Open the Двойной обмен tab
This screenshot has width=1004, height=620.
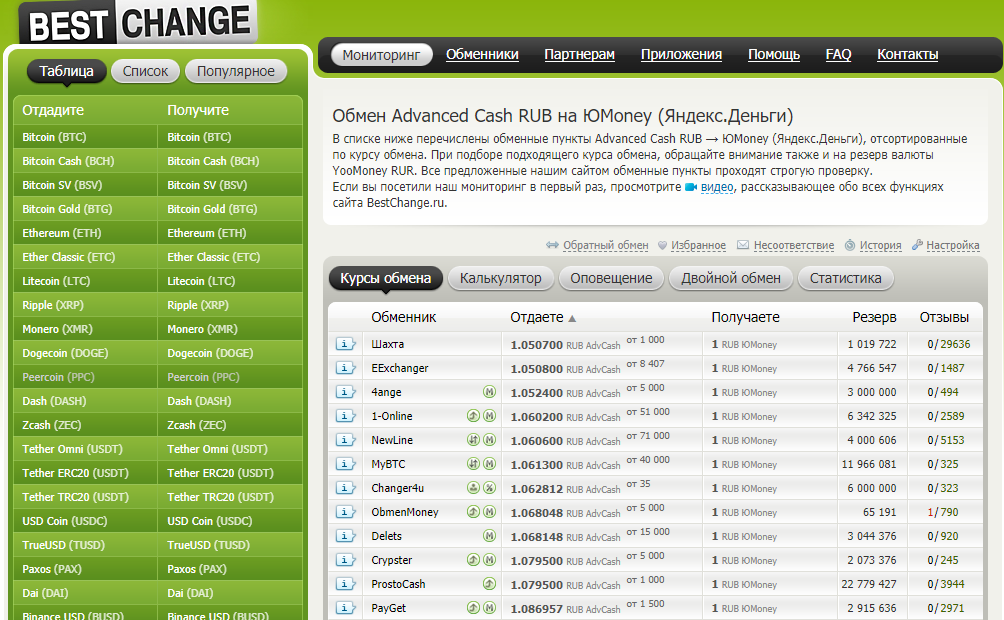point(731,279)
